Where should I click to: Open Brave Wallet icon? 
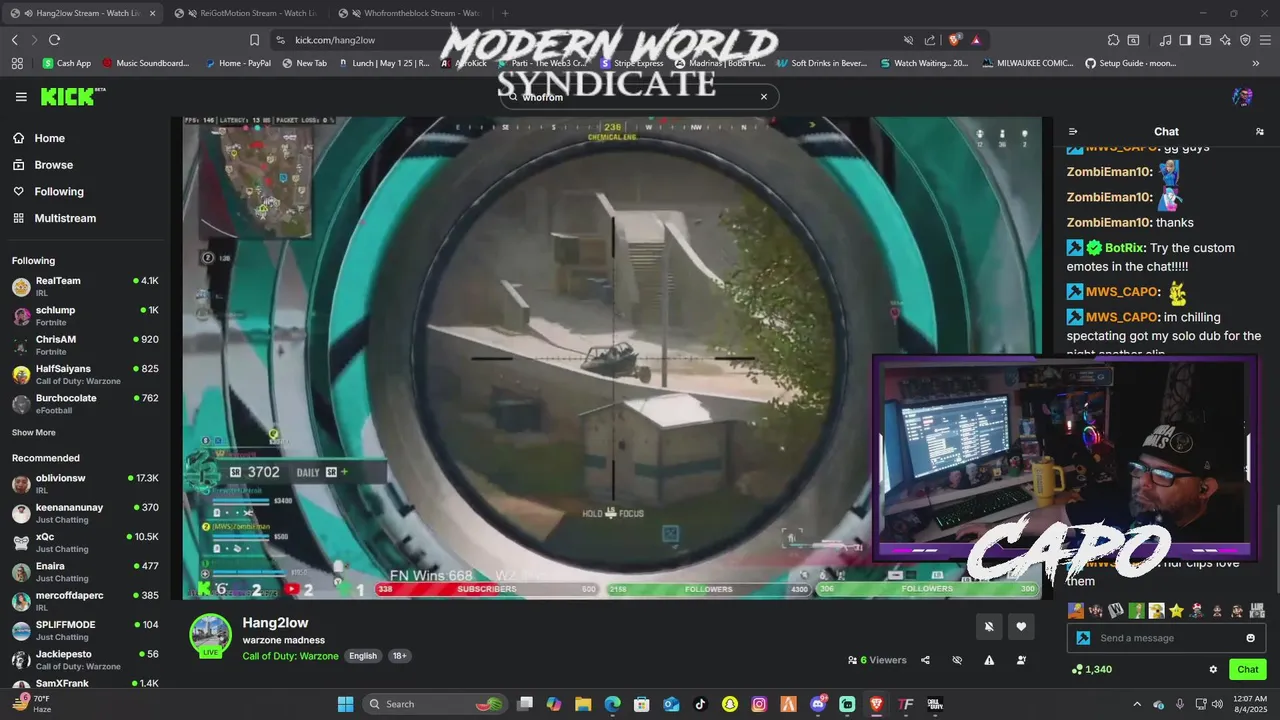click(x=1205, y=40)
